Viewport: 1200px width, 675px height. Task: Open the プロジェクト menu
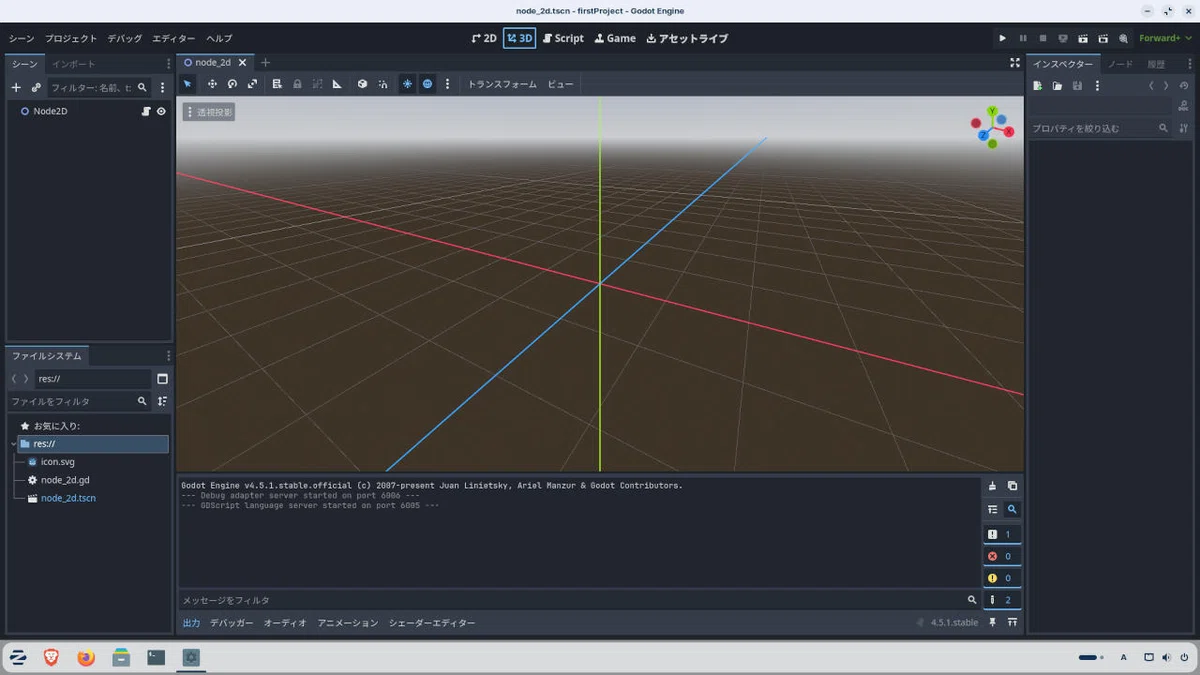(x=71, y=38)
